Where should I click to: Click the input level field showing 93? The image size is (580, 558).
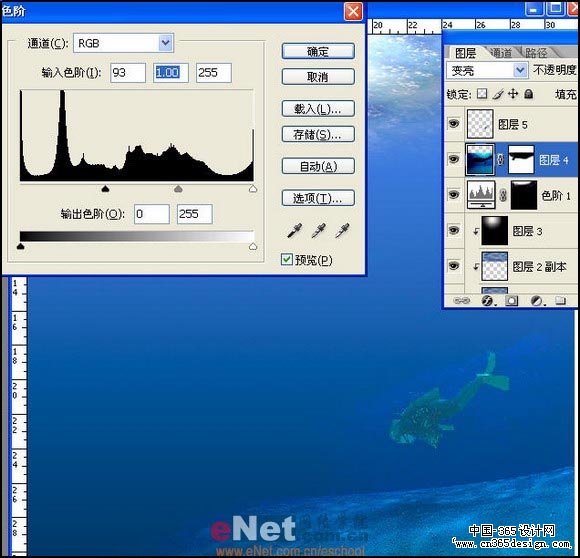128,72
